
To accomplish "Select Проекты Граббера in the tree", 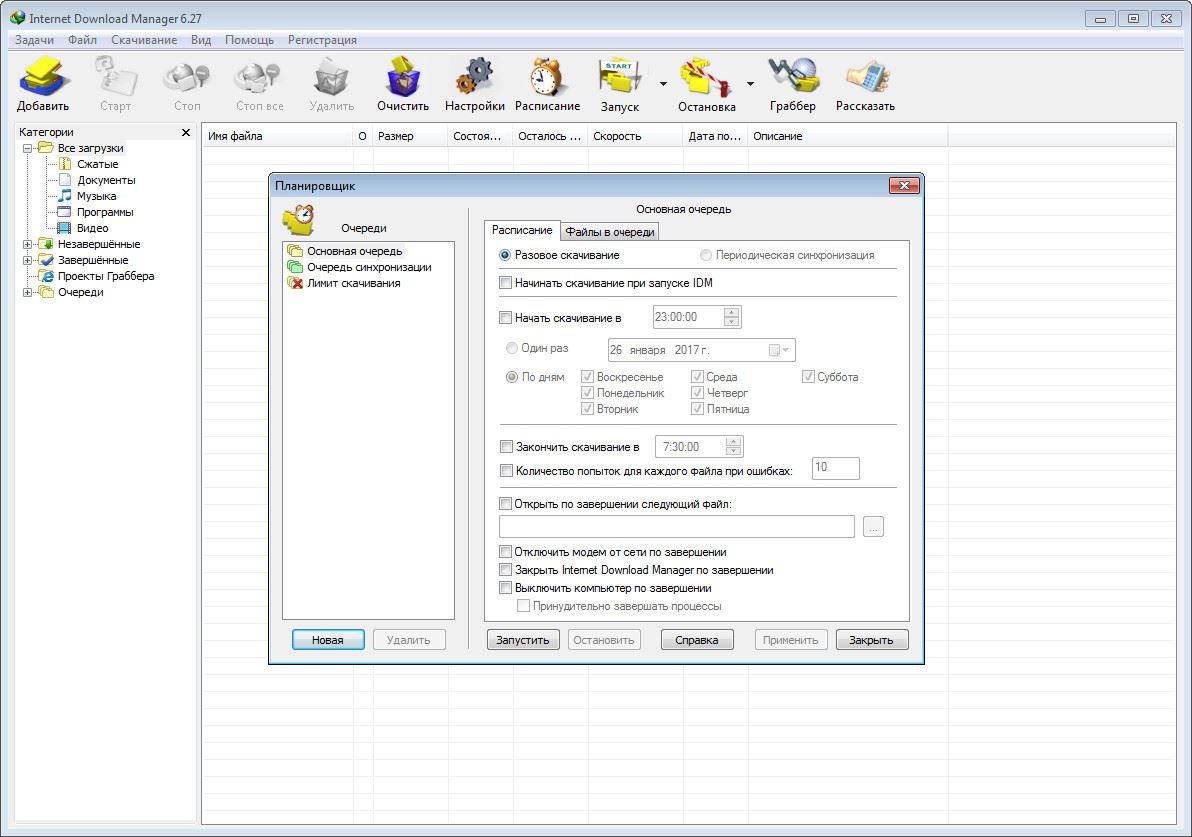I will [106, 276].
